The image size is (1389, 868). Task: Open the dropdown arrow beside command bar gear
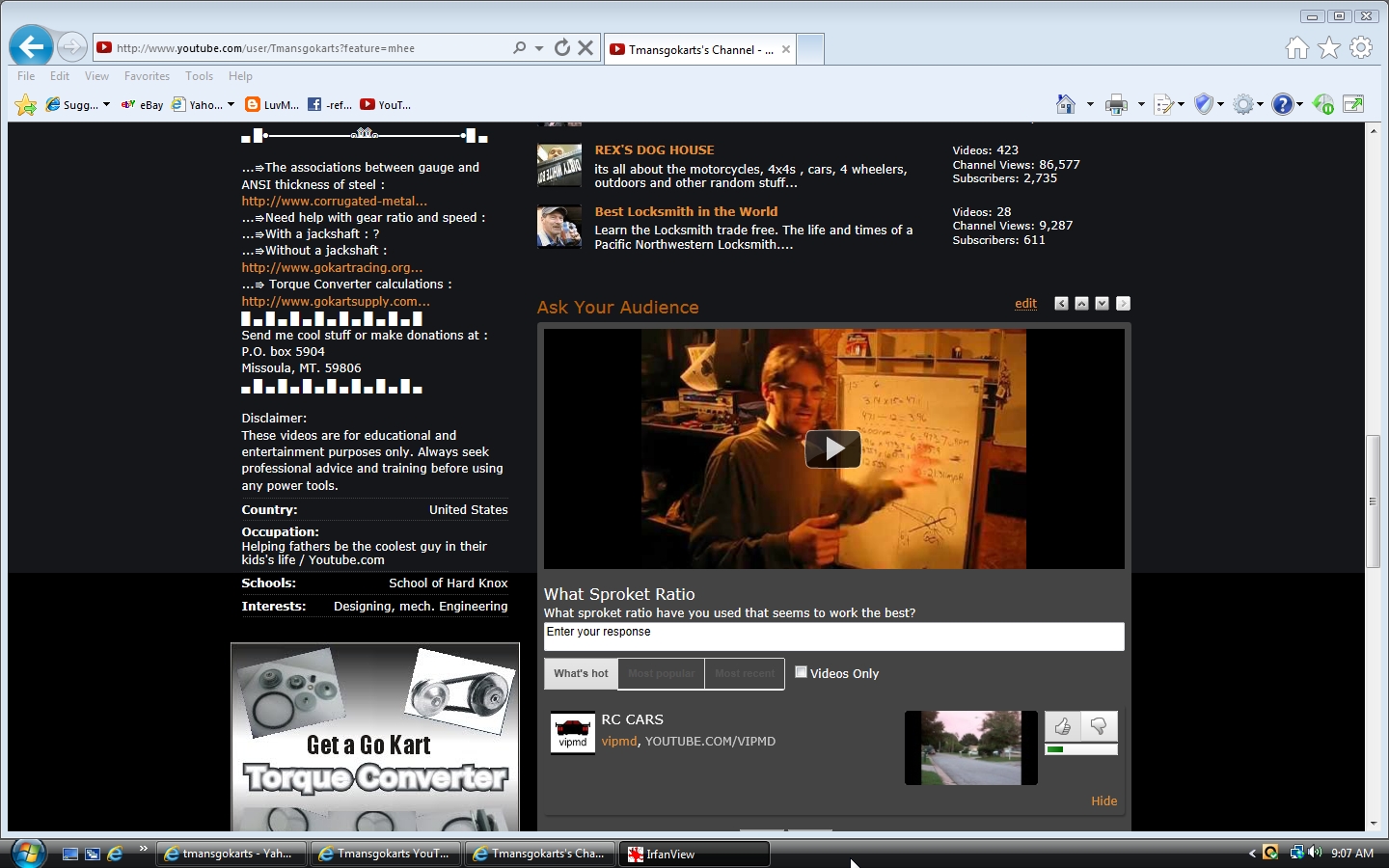pos(1260,104)
